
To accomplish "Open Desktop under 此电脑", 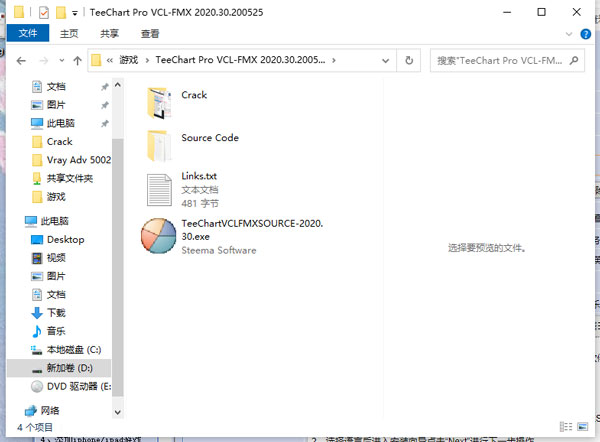I will point(65,240).
